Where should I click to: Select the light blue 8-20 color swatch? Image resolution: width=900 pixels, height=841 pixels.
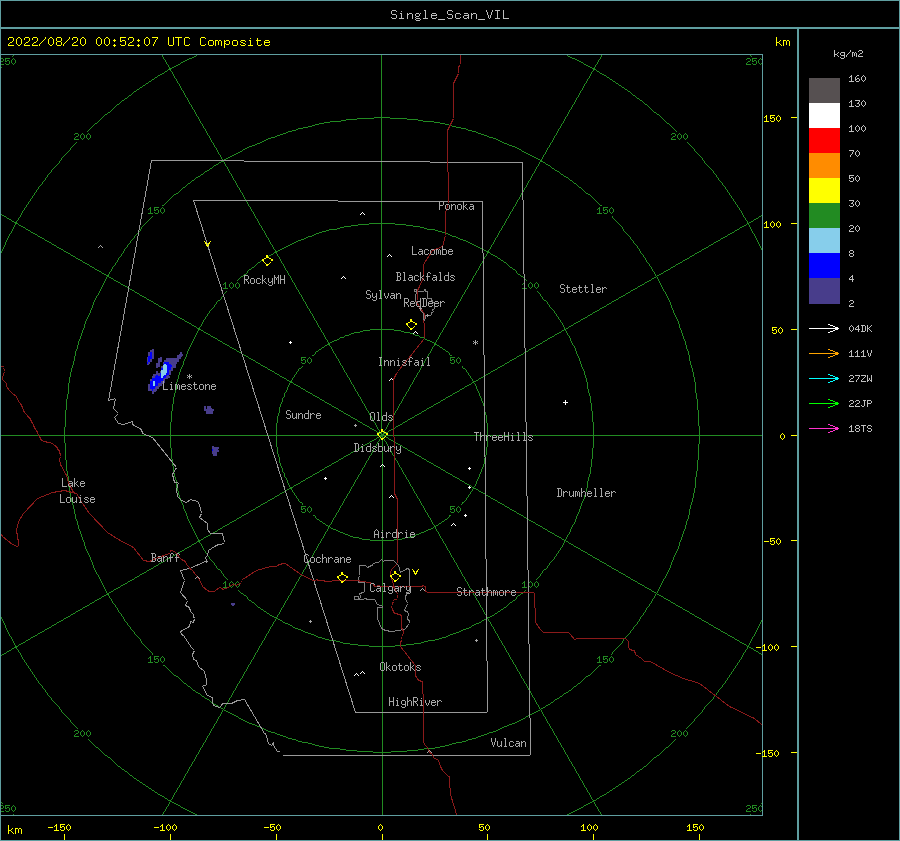pos(824,241)
